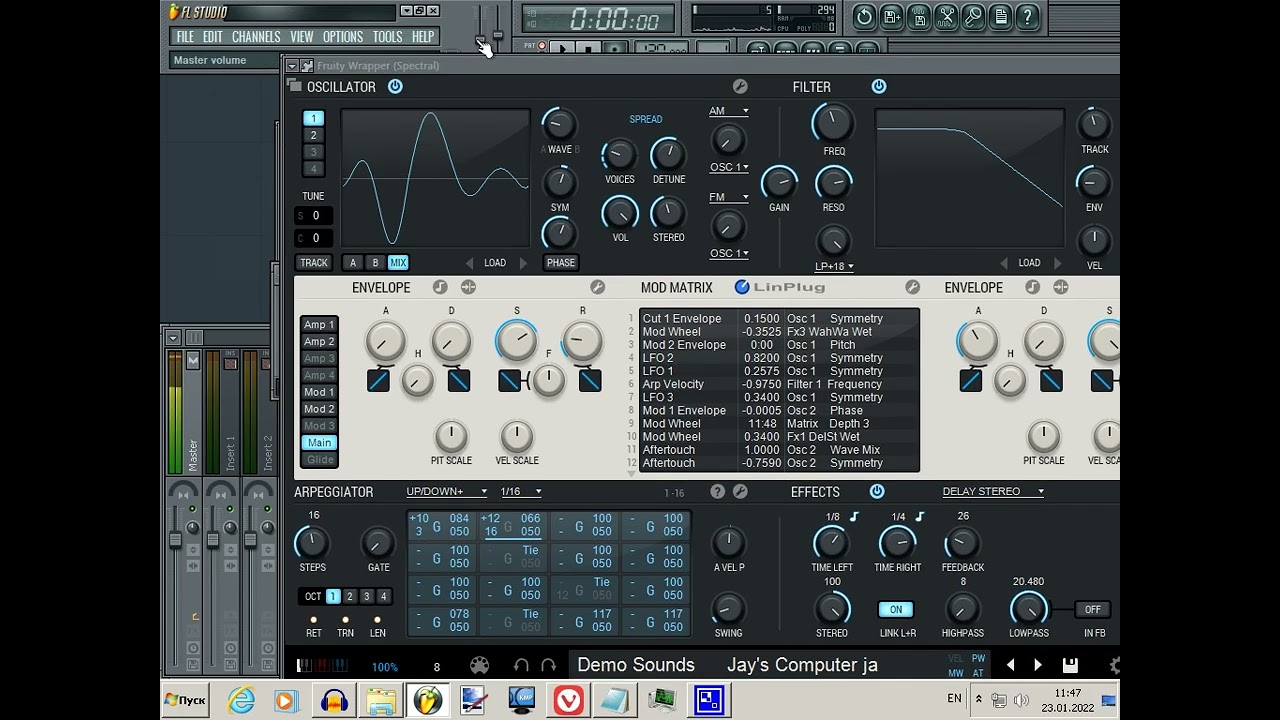The image size is (1280, 720).
Task: Open the CHANNELS menu
Action: [x=256, y=37]
